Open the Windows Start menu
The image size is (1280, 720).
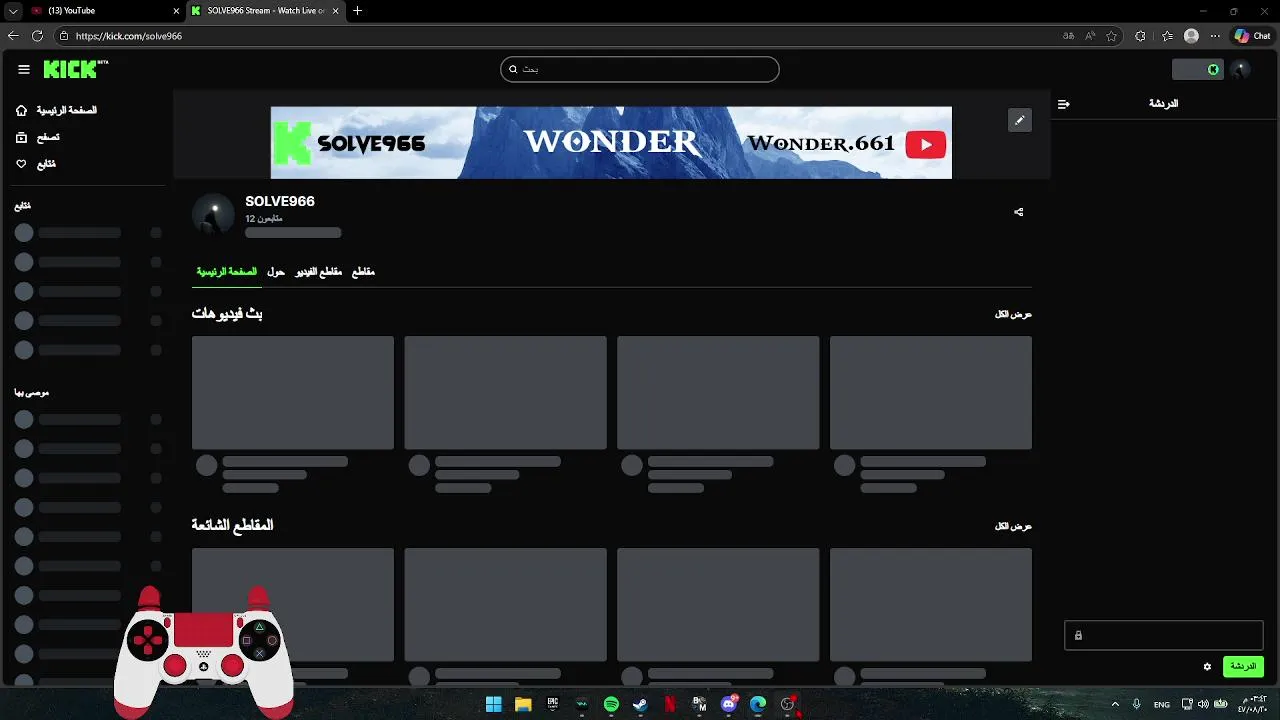[494, 704]
